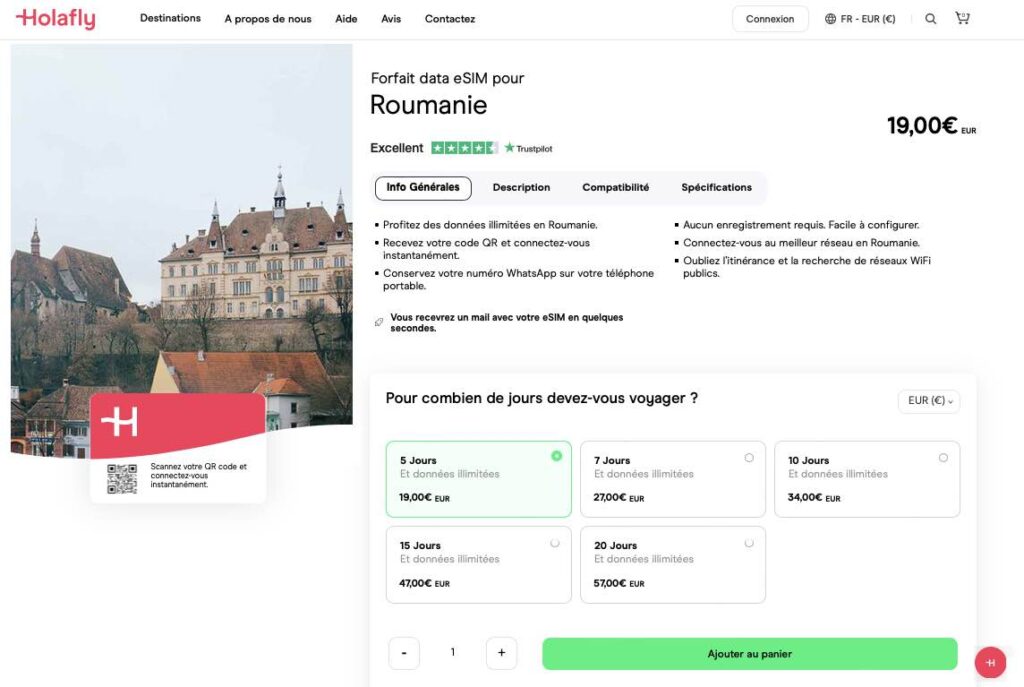Click Ajouter au panier
This screenshot has height=687, width=1024.
750,652
